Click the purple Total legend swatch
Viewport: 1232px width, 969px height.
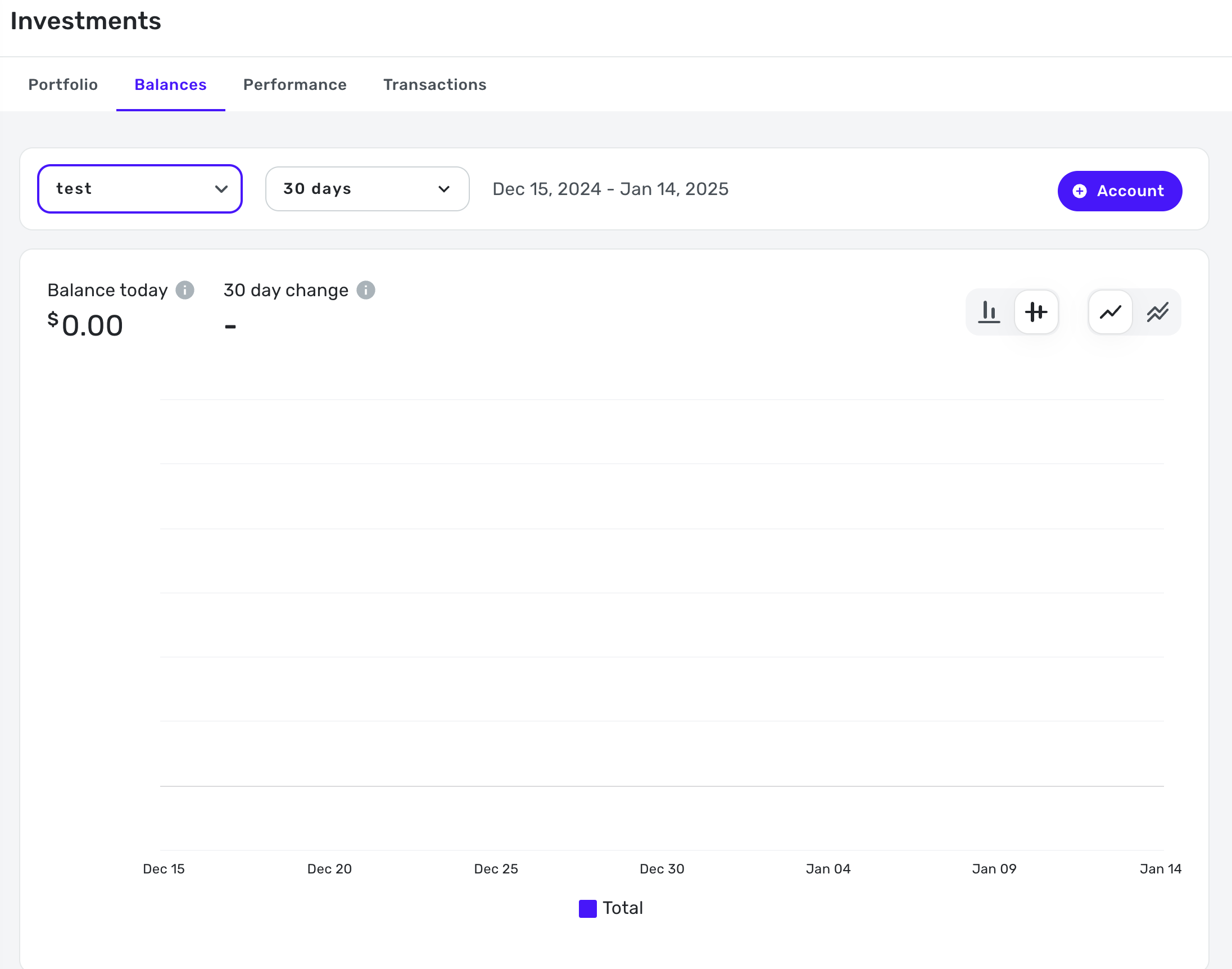pos(588,908)
